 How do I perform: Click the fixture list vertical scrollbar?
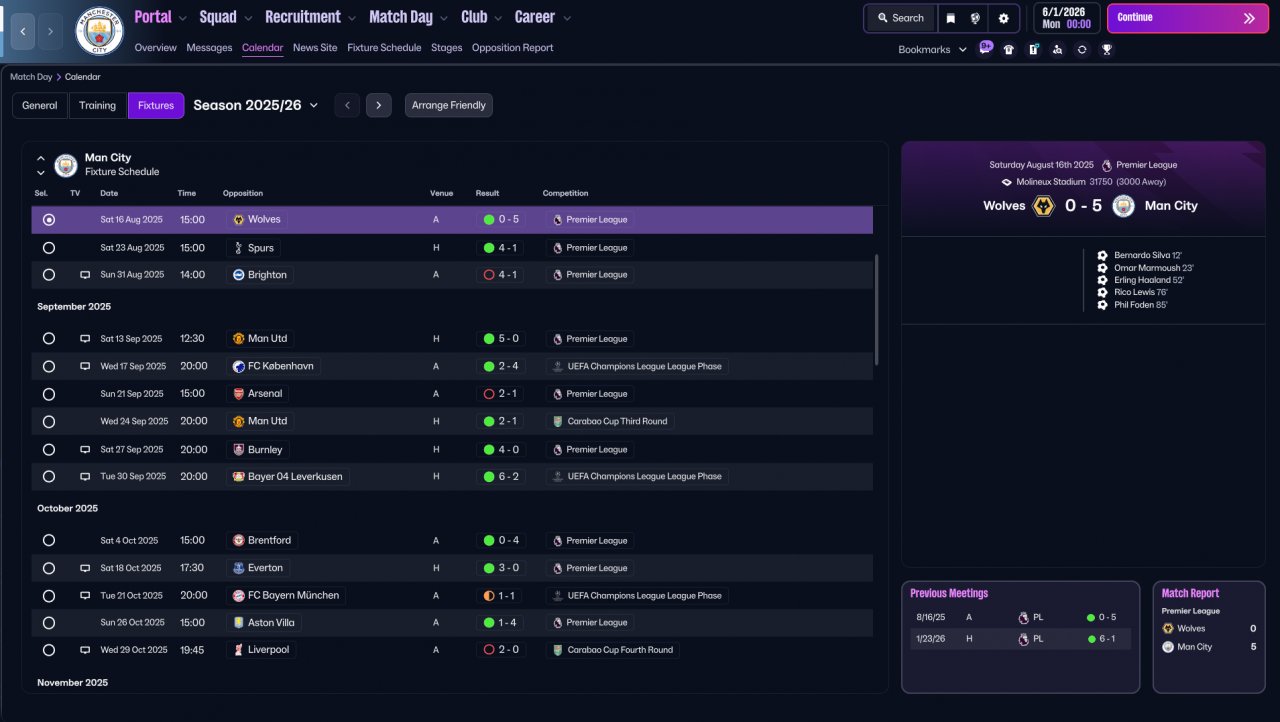878,309
